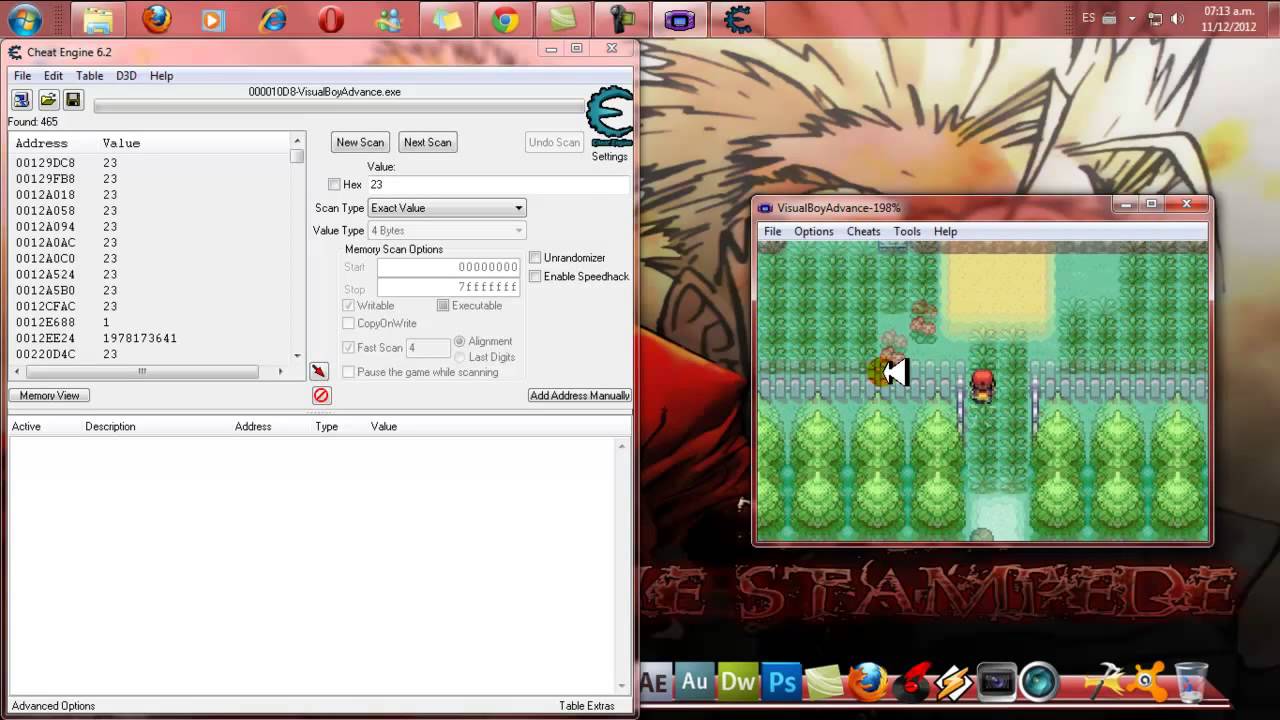Launch Google Chrome from the taskbar
This screenshot has height=720, width=1280.
click(x=505, y=19)
